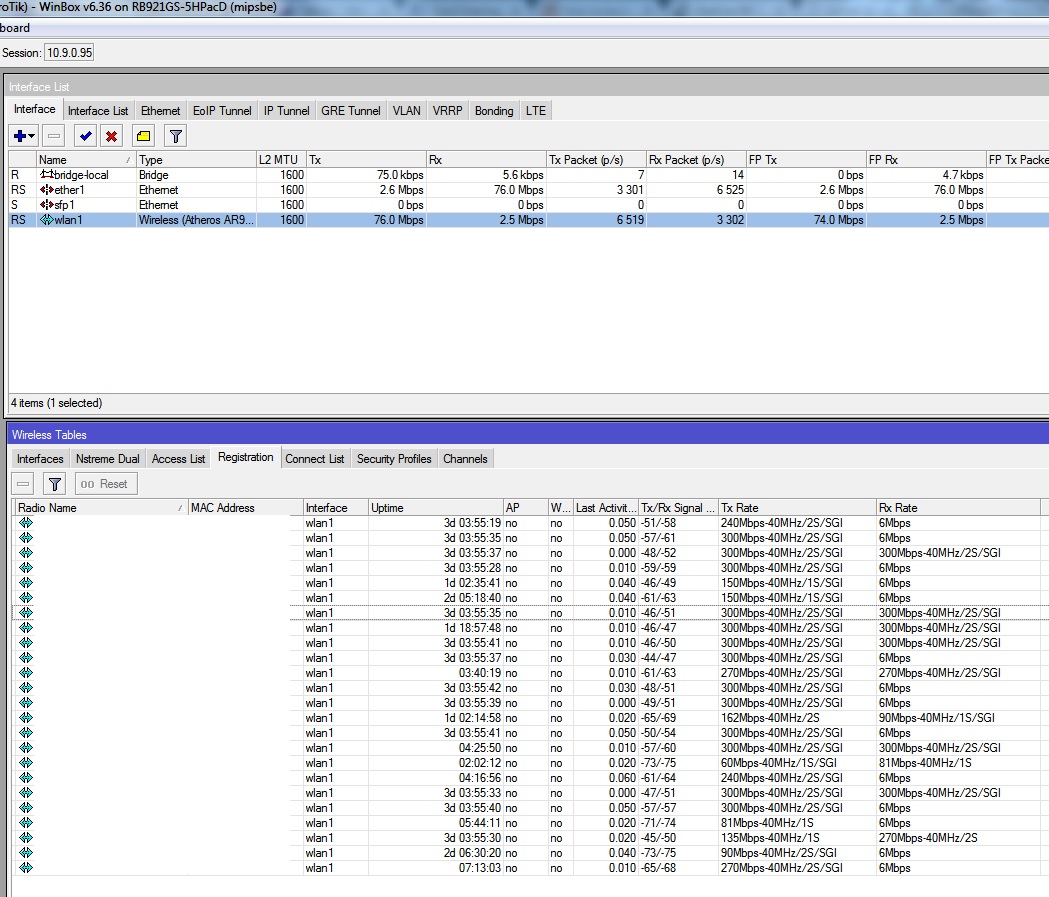This screenshot has height=897, width=1049.
Task: Click client icon in row with uptime 03:40:19
Action: pyautogui.click(x=25, y=672)
